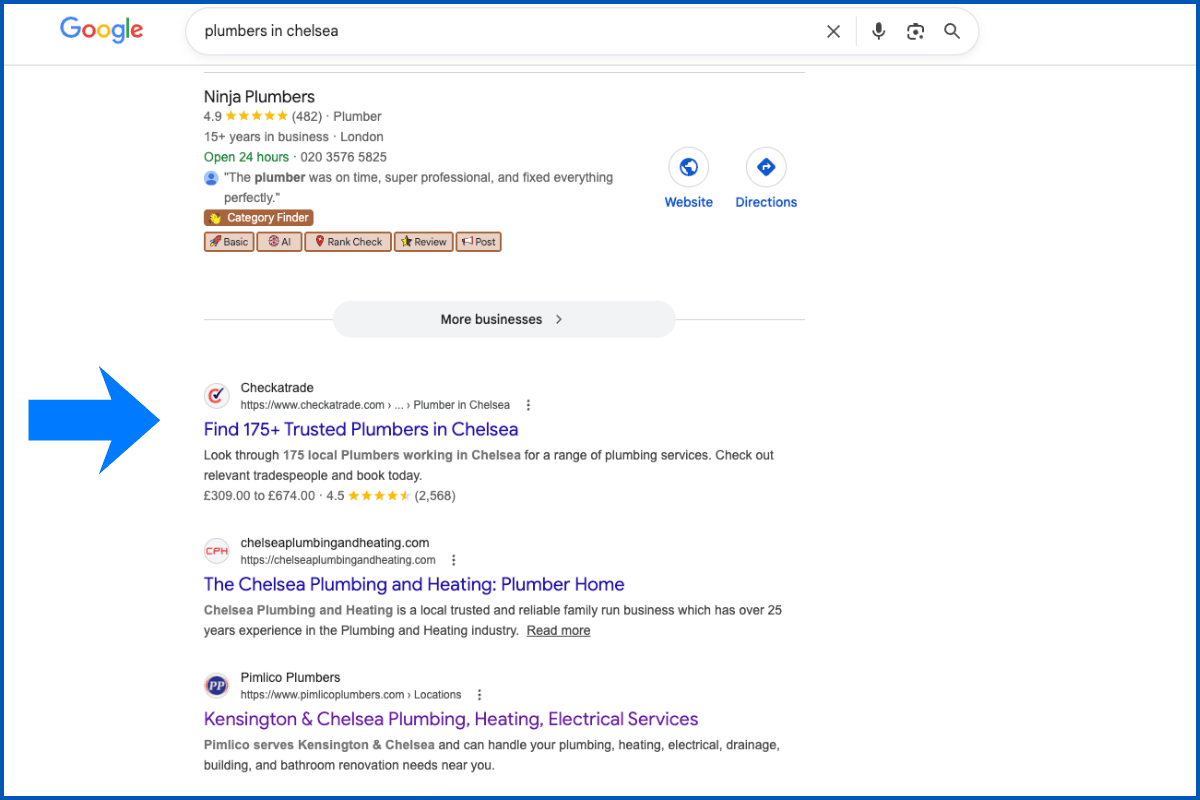Open the Category Finder badge

click(258, 217)
